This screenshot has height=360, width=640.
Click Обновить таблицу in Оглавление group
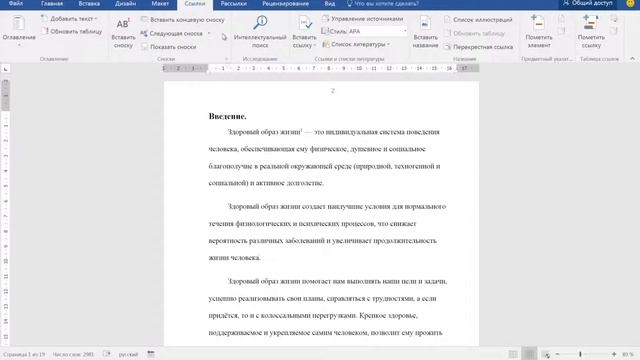[72, 31]
